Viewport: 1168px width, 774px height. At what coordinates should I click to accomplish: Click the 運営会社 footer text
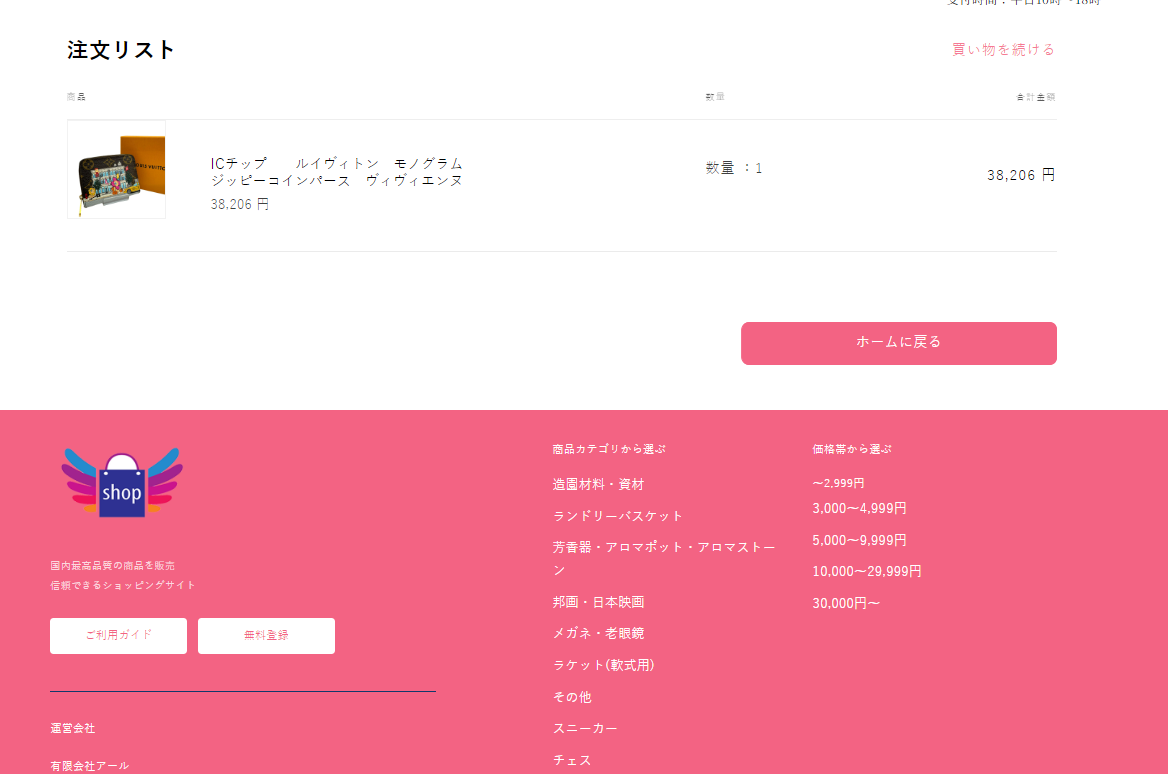coord(72,728)
